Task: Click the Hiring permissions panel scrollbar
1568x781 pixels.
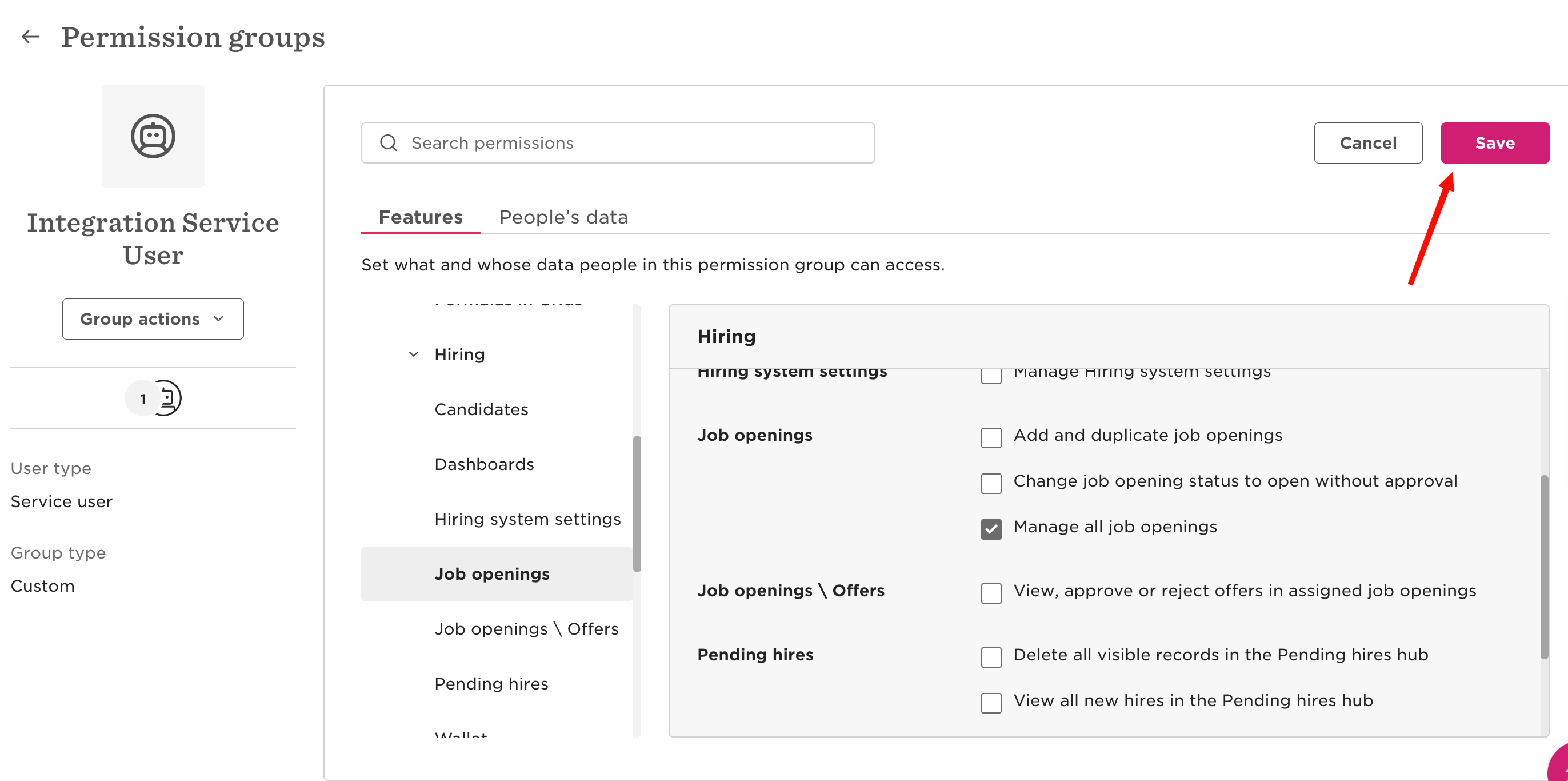Action: [x=1544, y=567]
